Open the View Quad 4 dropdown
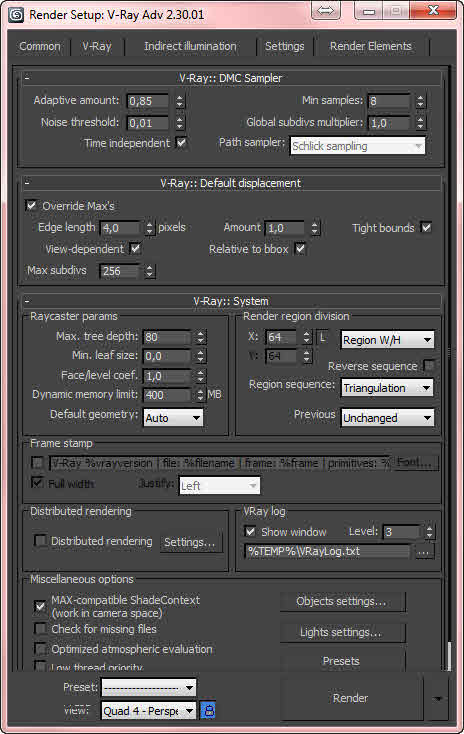Screen dimensions: 464x734 point(148,711)
